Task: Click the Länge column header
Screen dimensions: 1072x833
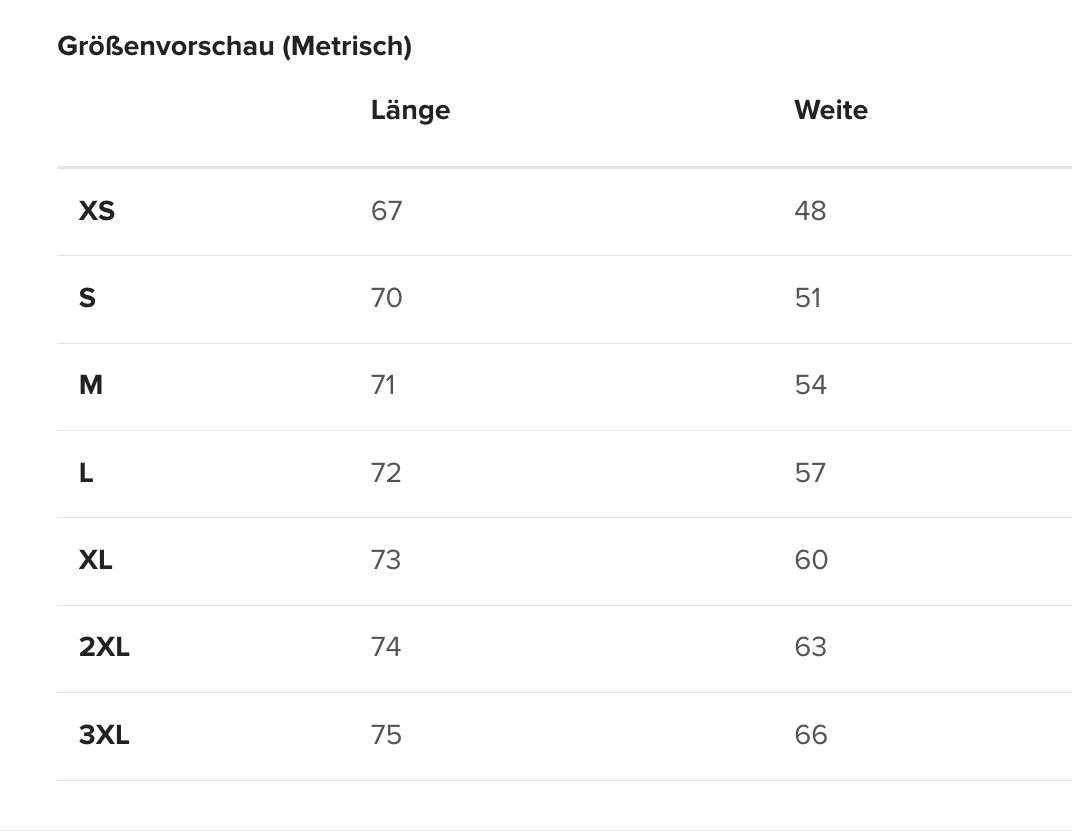Action: (410, 110)
